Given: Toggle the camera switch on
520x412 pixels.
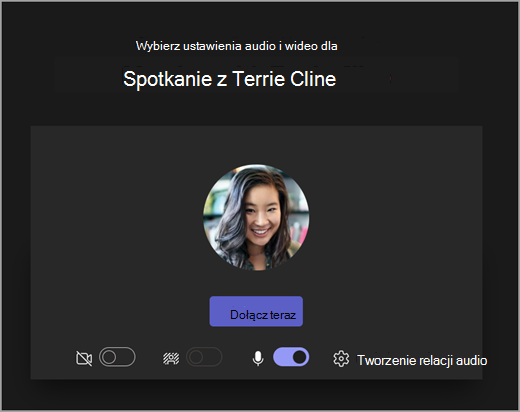Looking at the screenshot, I should 117,357.
